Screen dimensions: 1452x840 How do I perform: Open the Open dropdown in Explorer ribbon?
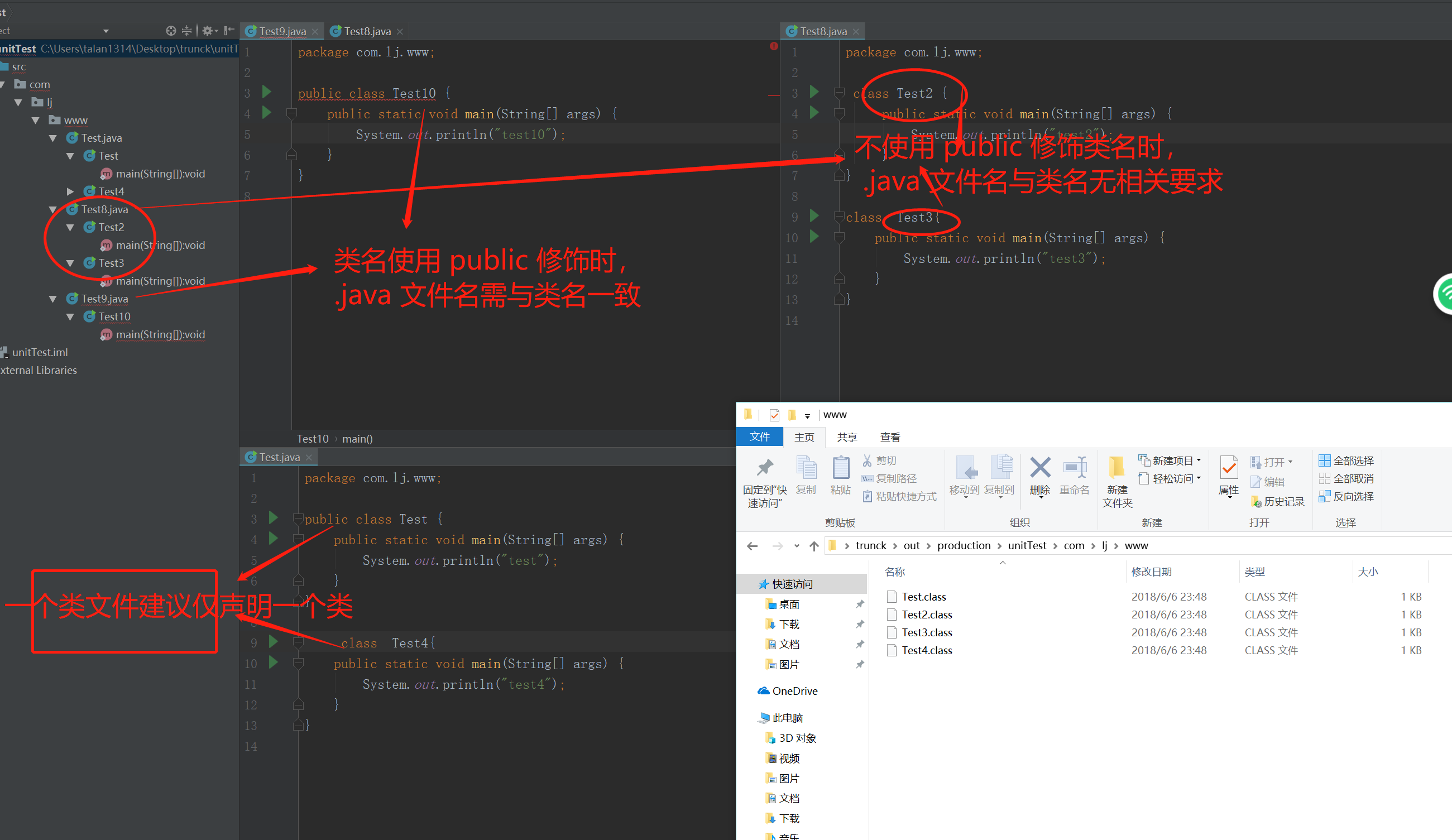(1272, 462)
